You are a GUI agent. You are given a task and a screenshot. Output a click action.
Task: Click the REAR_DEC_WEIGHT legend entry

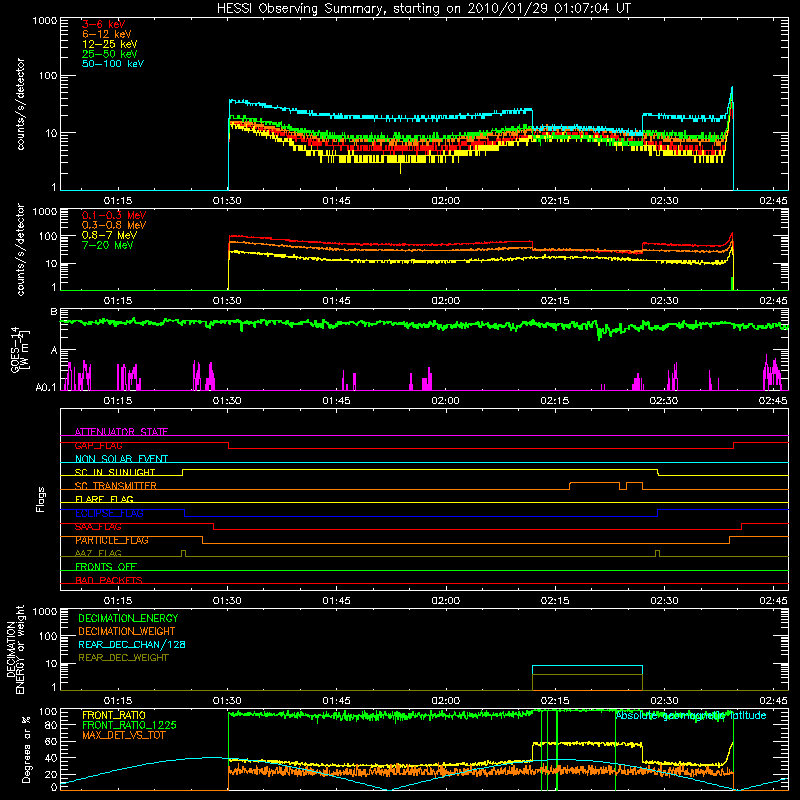coord(123,658)
